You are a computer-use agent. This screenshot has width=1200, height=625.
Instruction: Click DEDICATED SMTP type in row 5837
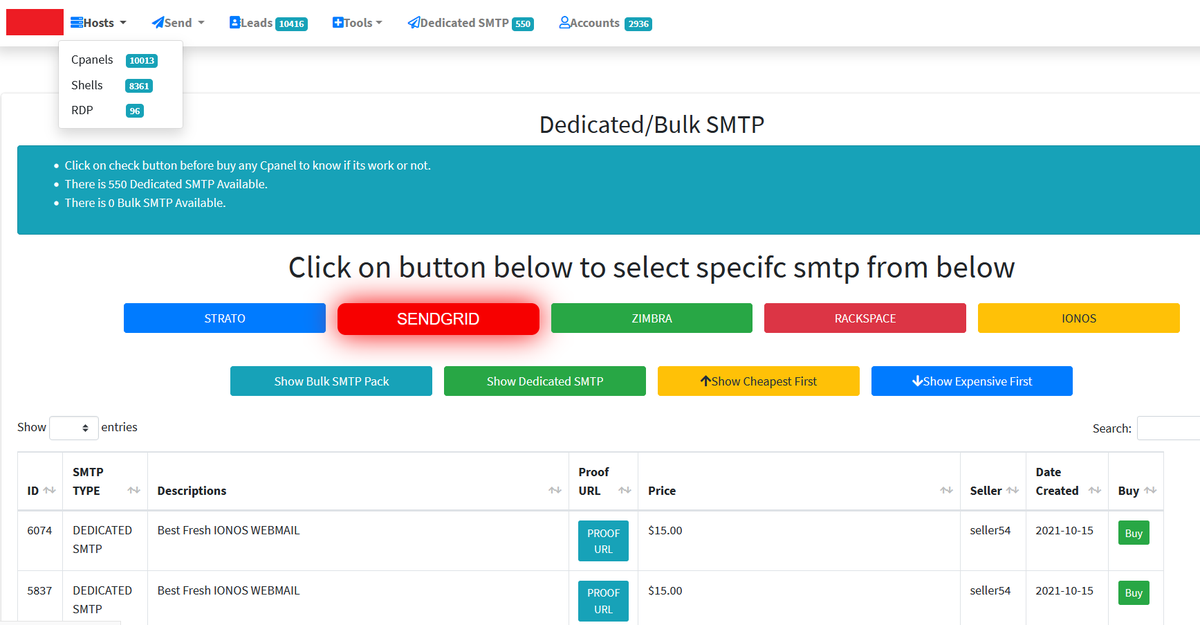(x=102, y=600)
